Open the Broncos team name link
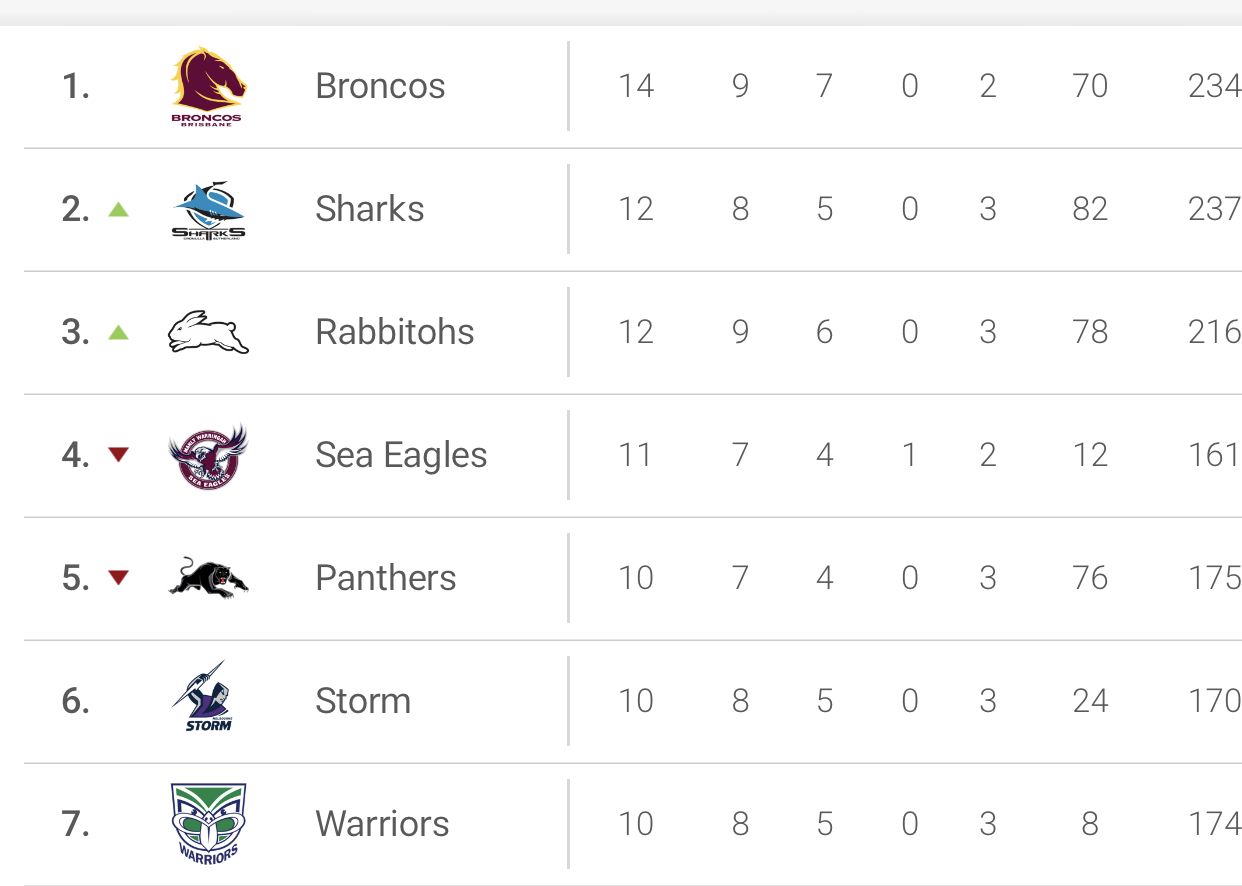Viewport: 1242px width, 886px height. point(380,86)
